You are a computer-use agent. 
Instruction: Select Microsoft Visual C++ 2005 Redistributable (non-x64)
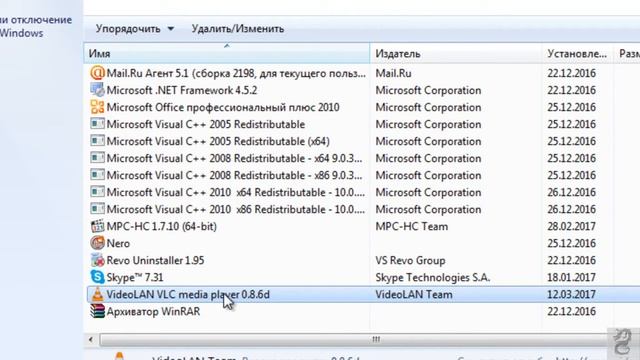coord(206,124)
